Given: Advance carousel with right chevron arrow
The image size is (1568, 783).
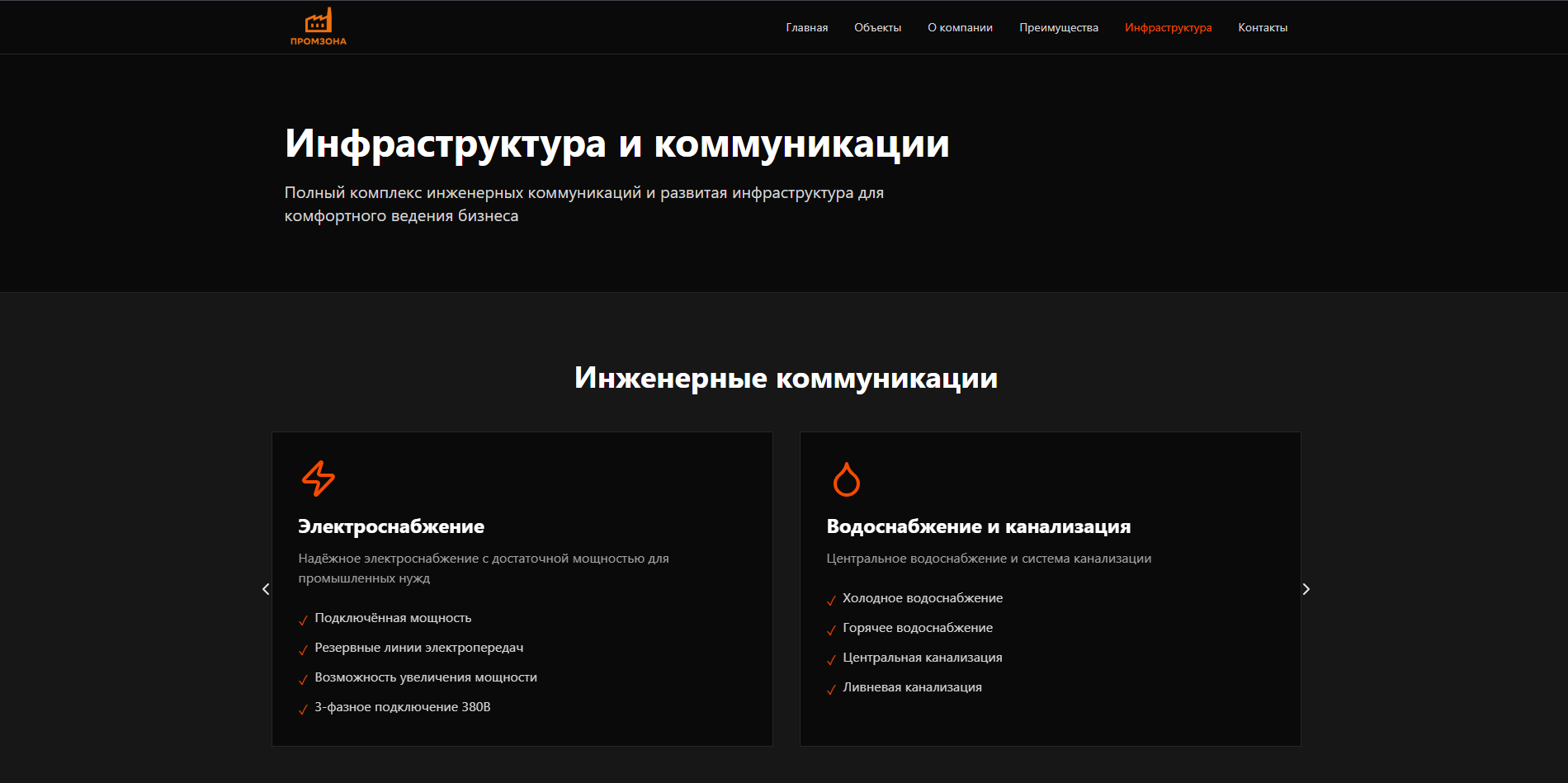Looking at the screenshot, I should coord(1306,589).
